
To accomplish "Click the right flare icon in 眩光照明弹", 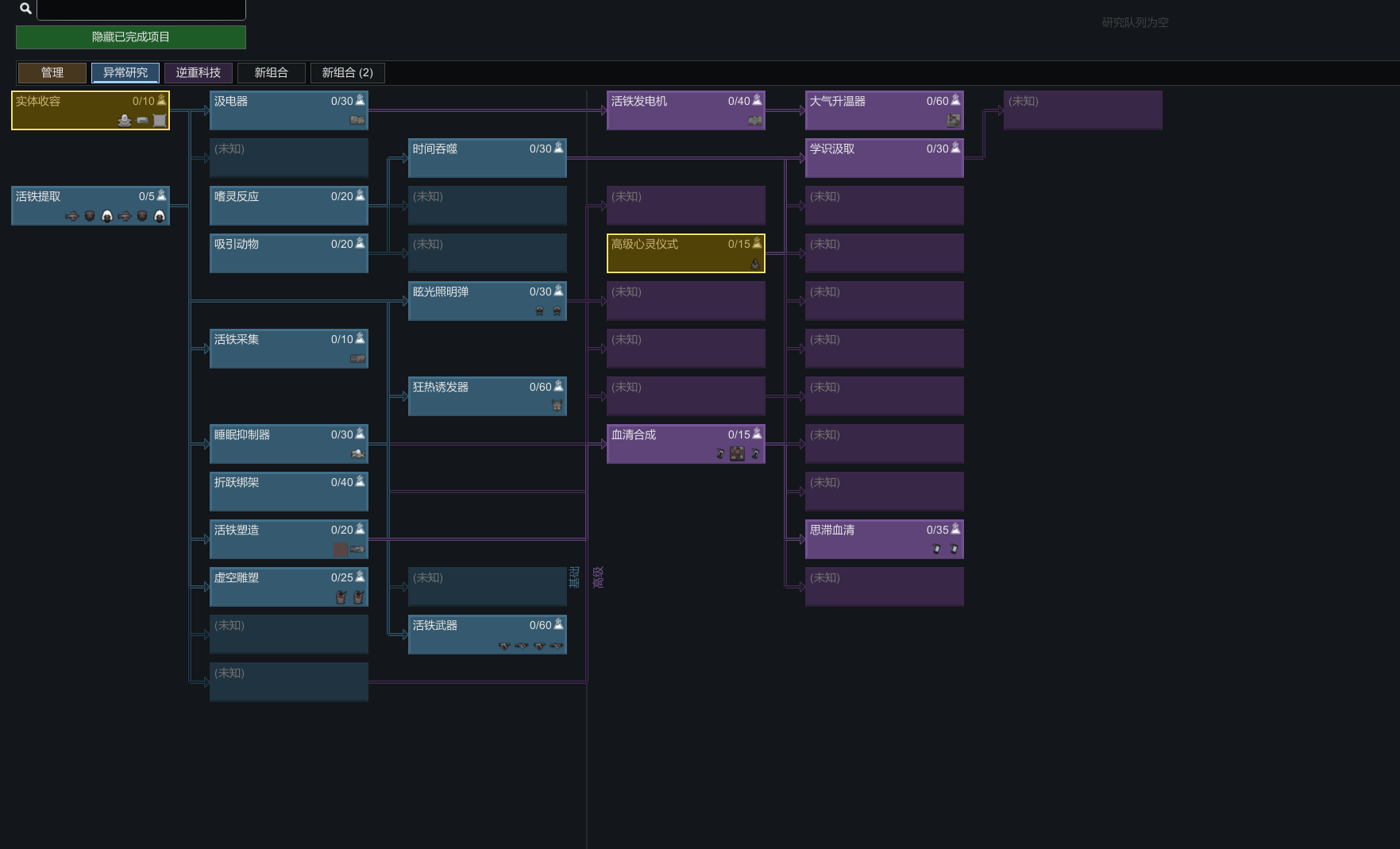I will 557,311.
